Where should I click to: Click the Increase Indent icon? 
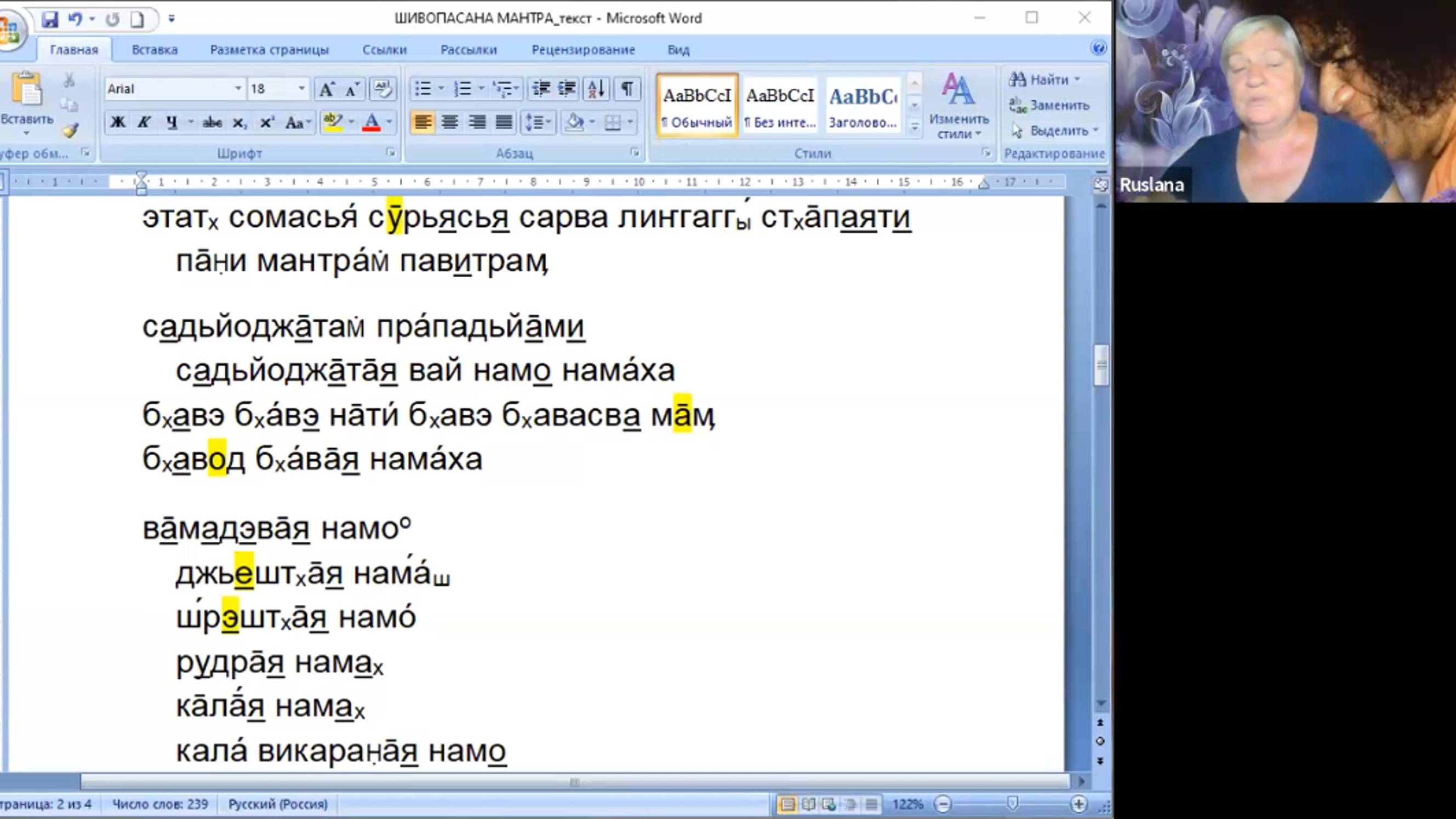click(x=567, y=89)
